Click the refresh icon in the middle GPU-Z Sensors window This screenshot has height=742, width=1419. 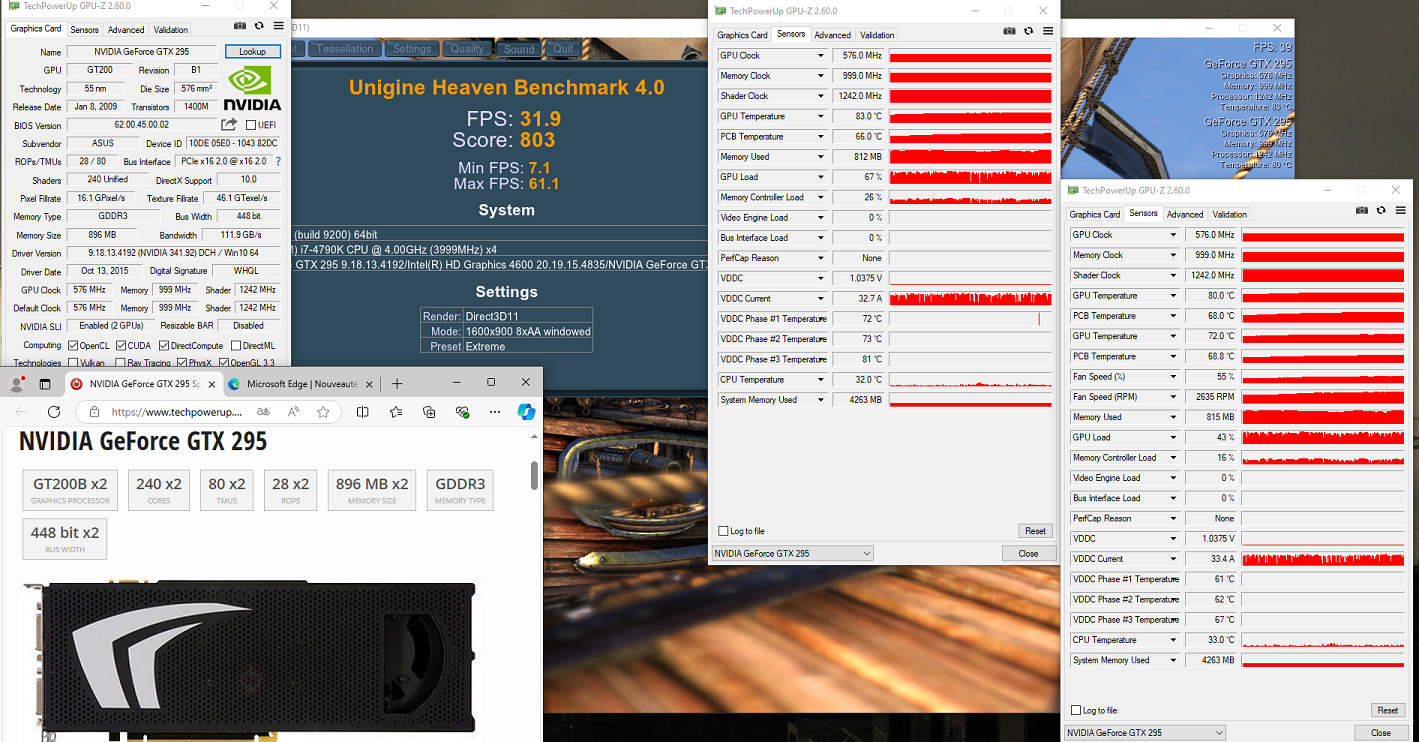pos(1029,31)
